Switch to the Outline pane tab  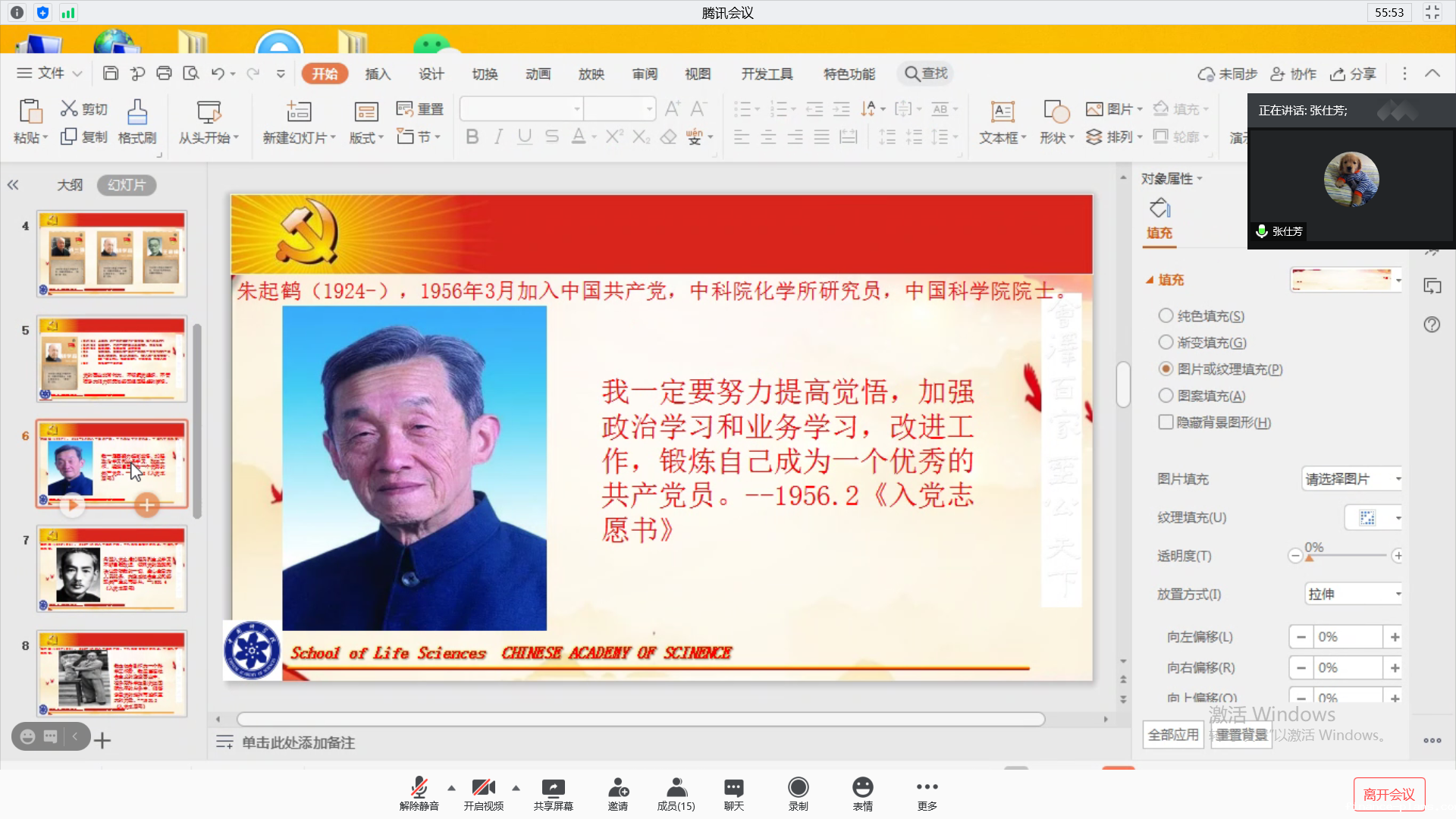tap(70, 185)
